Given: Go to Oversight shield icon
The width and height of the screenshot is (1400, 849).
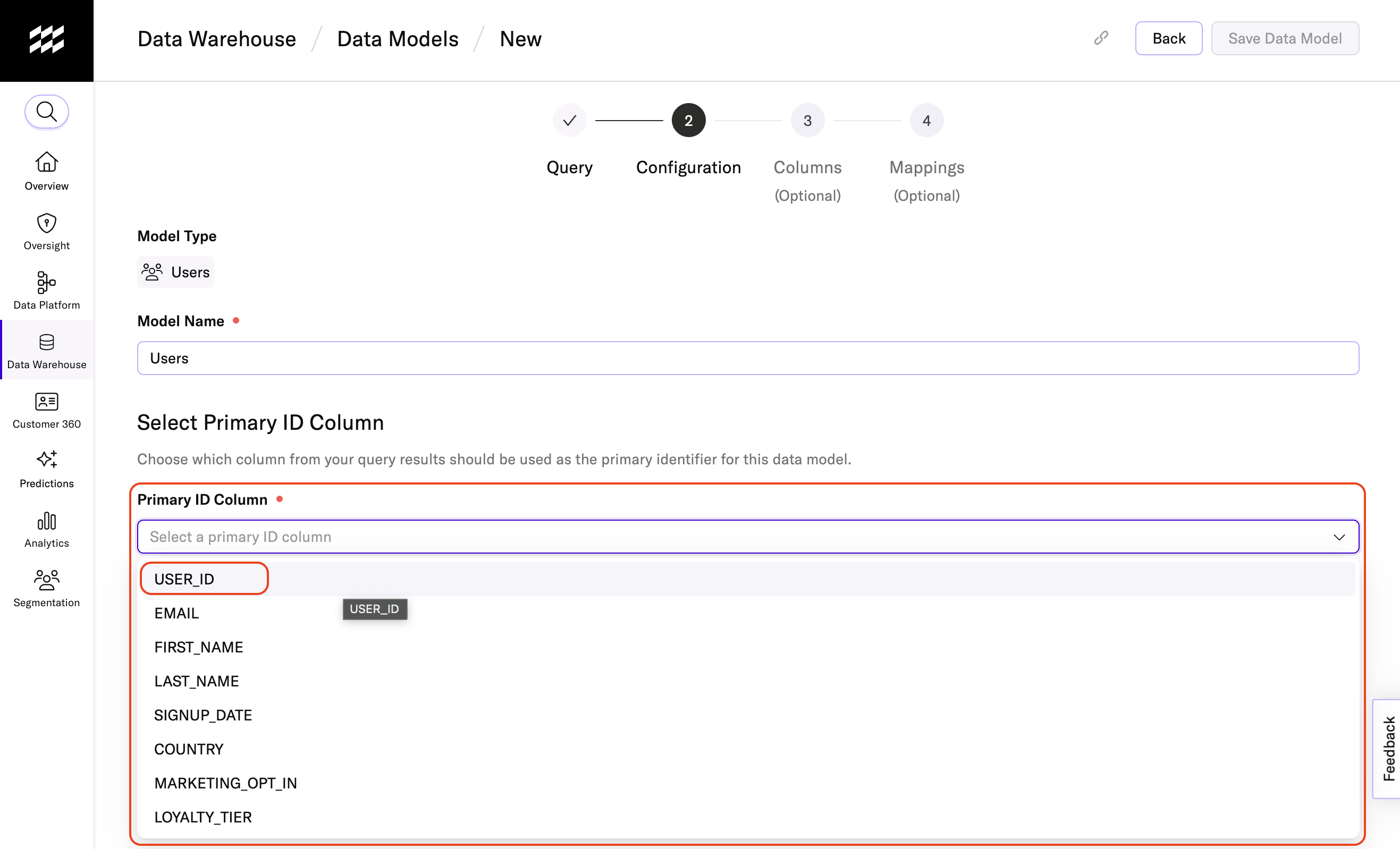Looking at the screenshot, I should tap(47, 223).
